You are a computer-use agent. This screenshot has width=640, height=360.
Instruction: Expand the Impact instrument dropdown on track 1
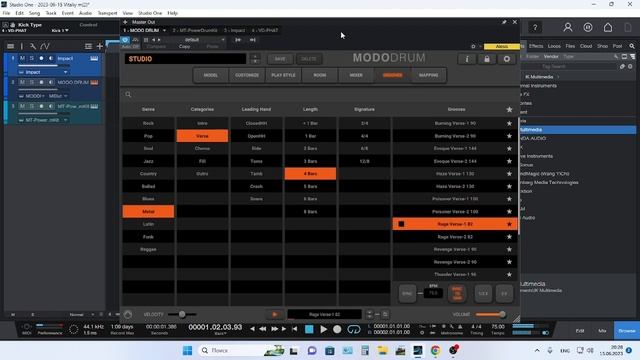(x=65, y=72)
